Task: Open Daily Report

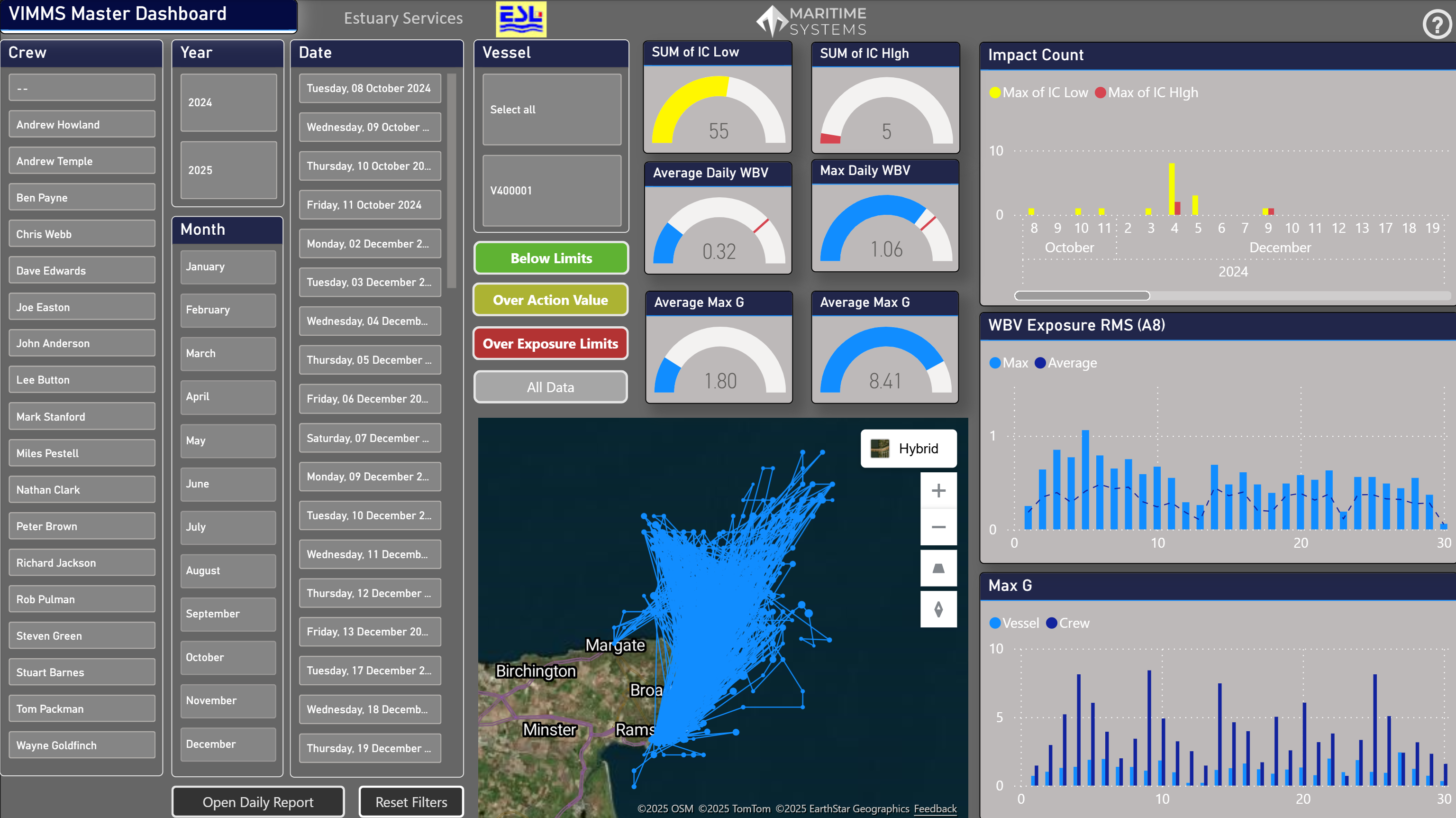Action: (258, 801)
